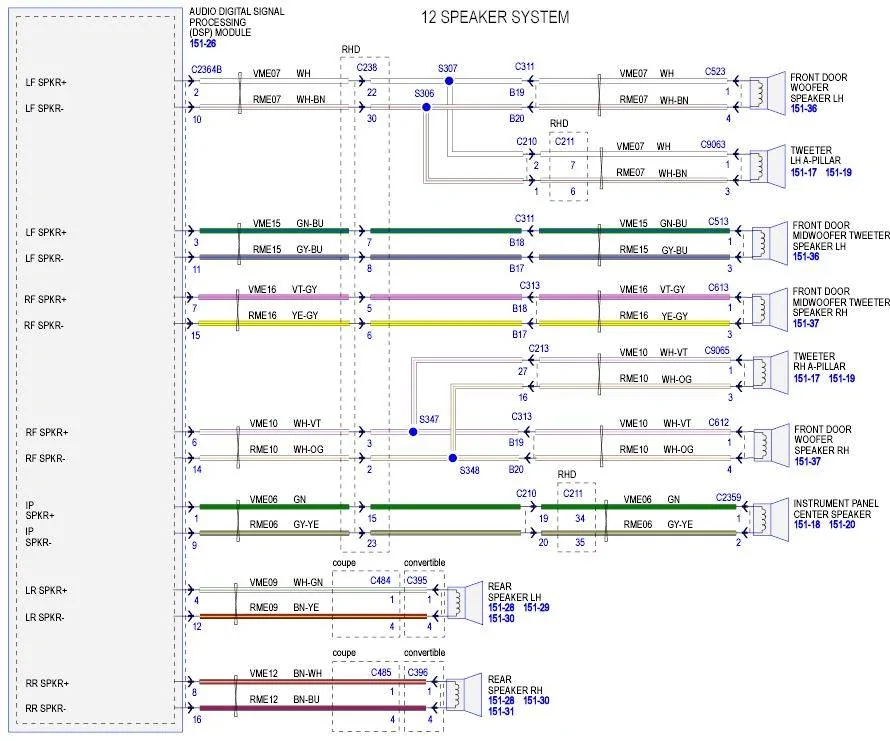Open page reference 151-26 under DSP module

(203, 44)
